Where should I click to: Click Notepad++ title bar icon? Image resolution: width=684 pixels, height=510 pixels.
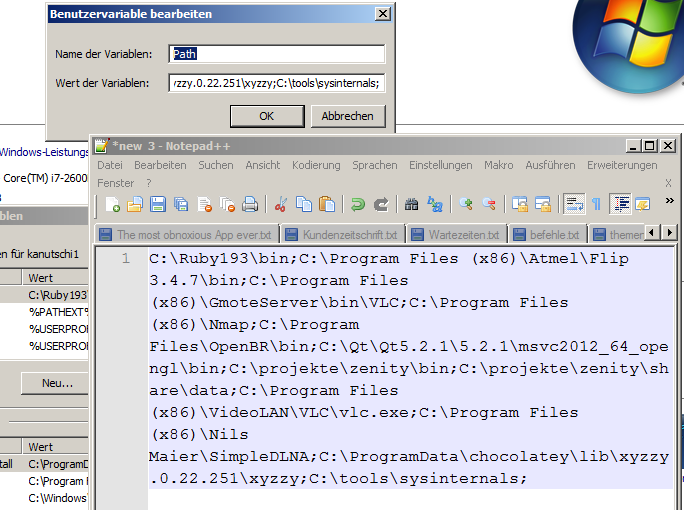click(x=102, y=146)
